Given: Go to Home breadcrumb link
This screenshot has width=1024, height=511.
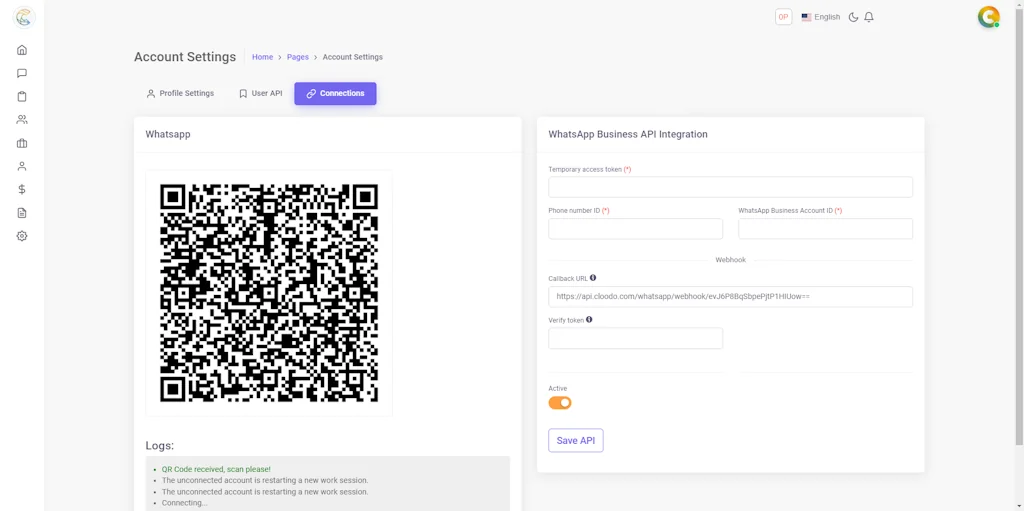Looking at the screenshot, I should [x=262, y=57].
